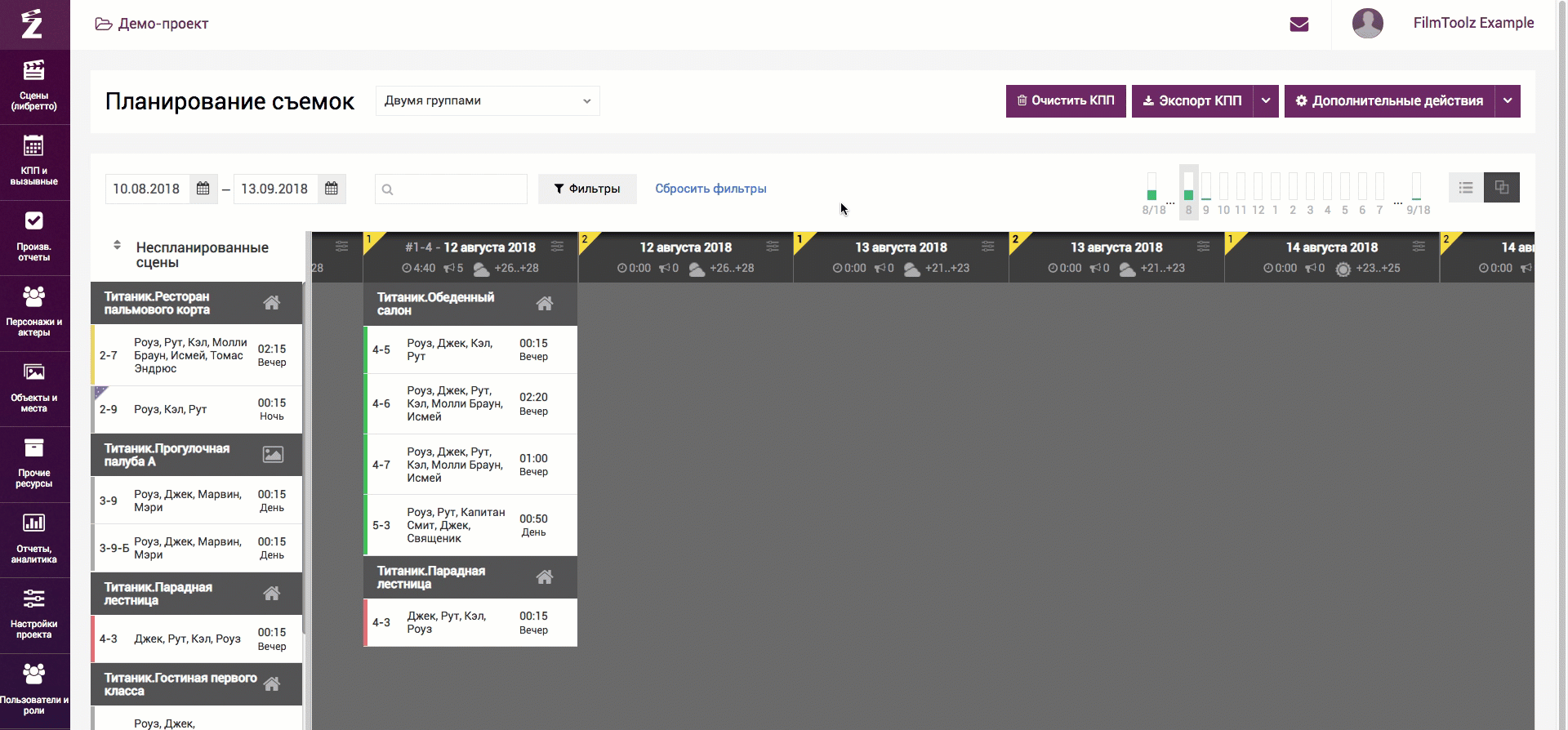The image size is (1568, 730).
Task: Switch to list view mode
Action: [1466, 188]
